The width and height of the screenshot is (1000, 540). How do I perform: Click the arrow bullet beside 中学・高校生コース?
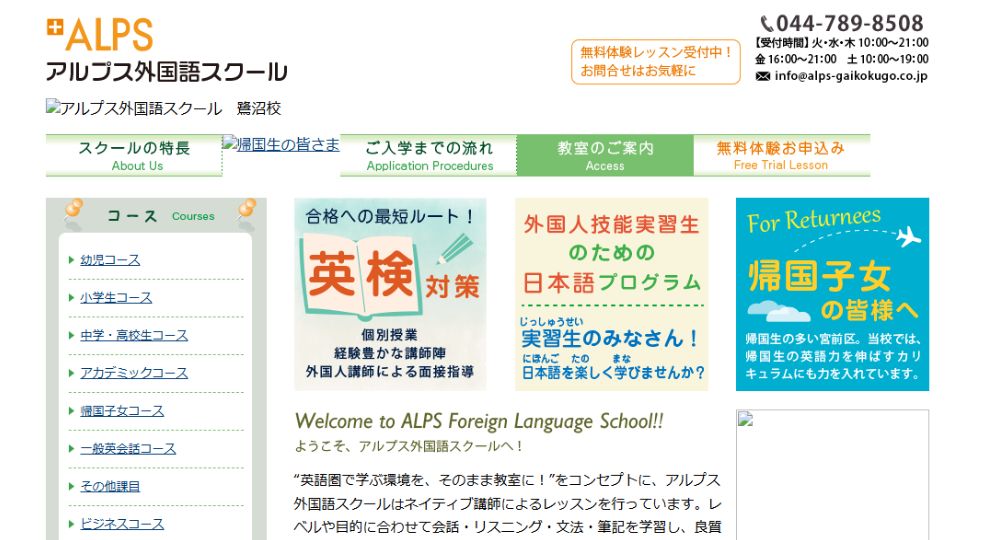coord(71,335)
